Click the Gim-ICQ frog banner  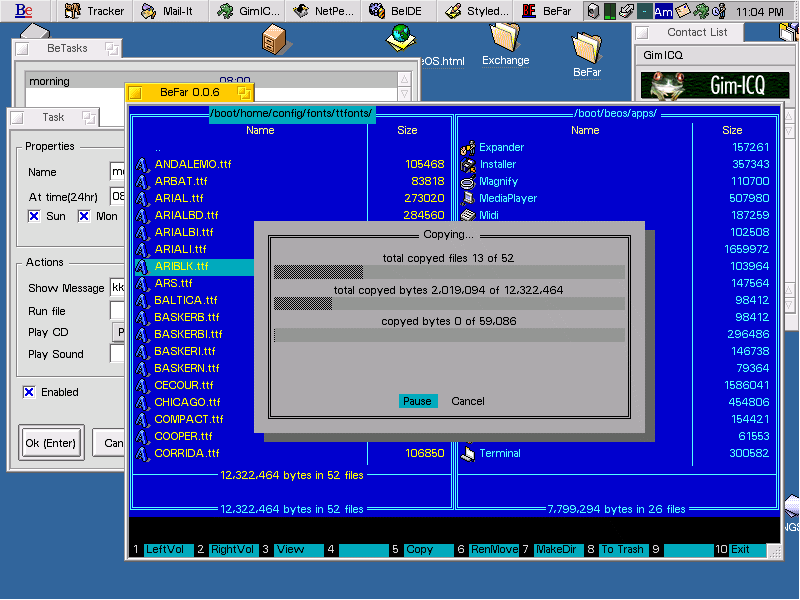click(715, 85)
